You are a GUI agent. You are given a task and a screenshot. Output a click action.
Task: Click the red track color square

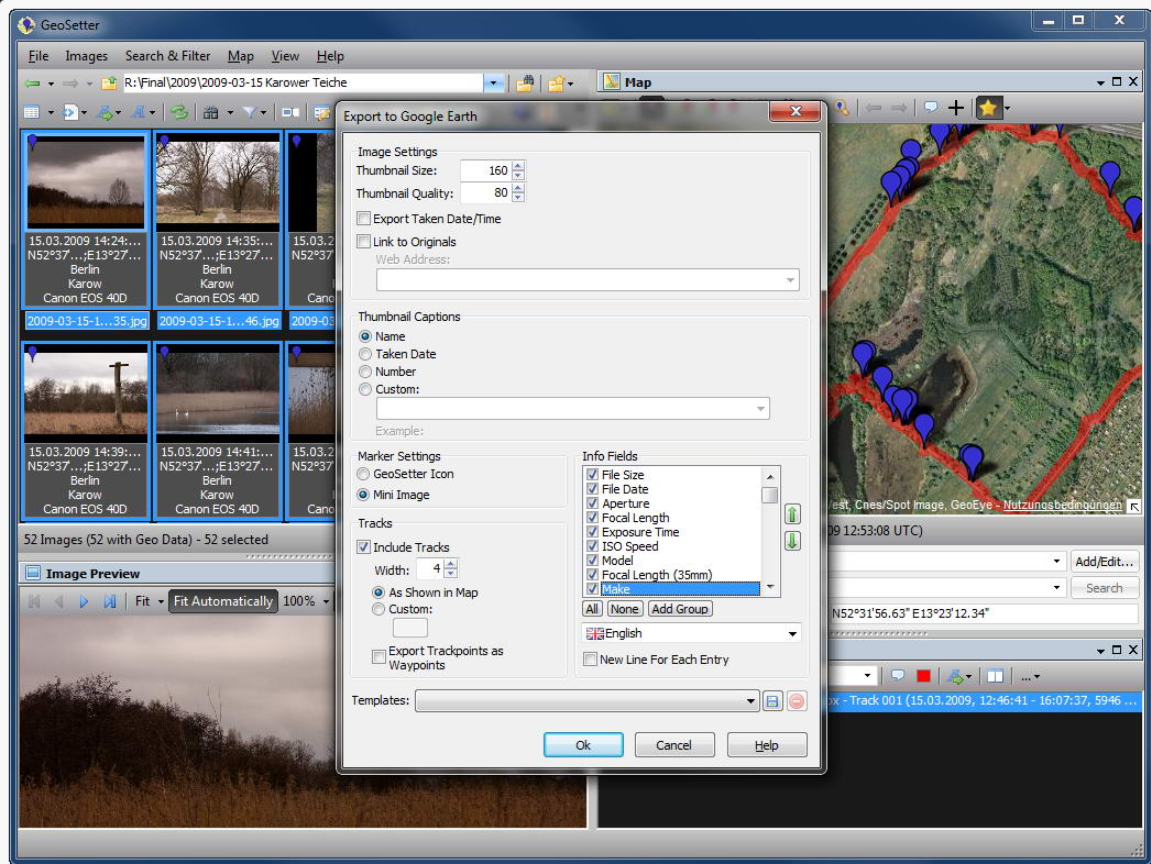[x=923, y=676]
